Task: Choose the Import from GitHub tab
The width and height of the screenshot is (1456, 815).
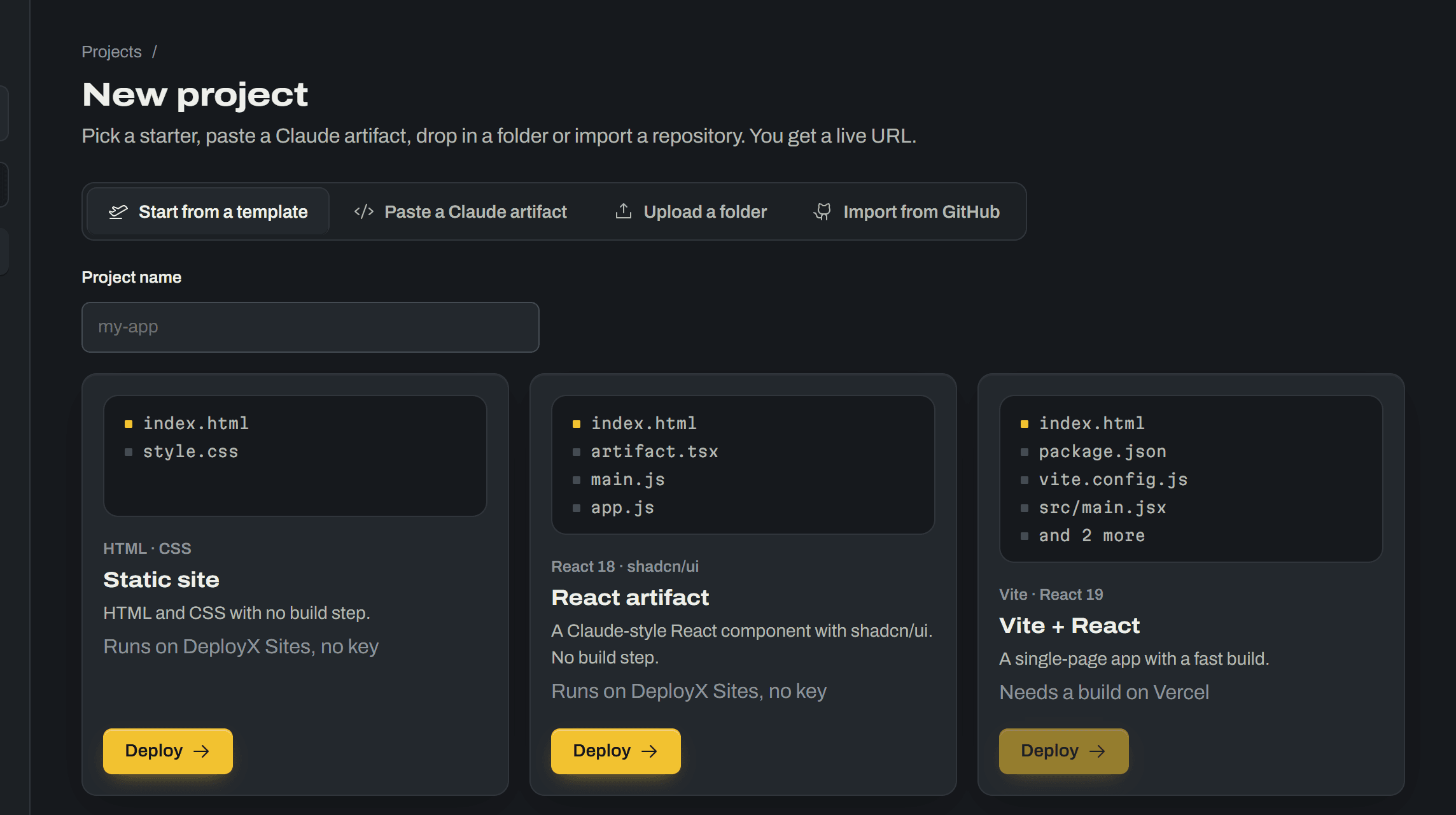Action: (x=906, y=211)
